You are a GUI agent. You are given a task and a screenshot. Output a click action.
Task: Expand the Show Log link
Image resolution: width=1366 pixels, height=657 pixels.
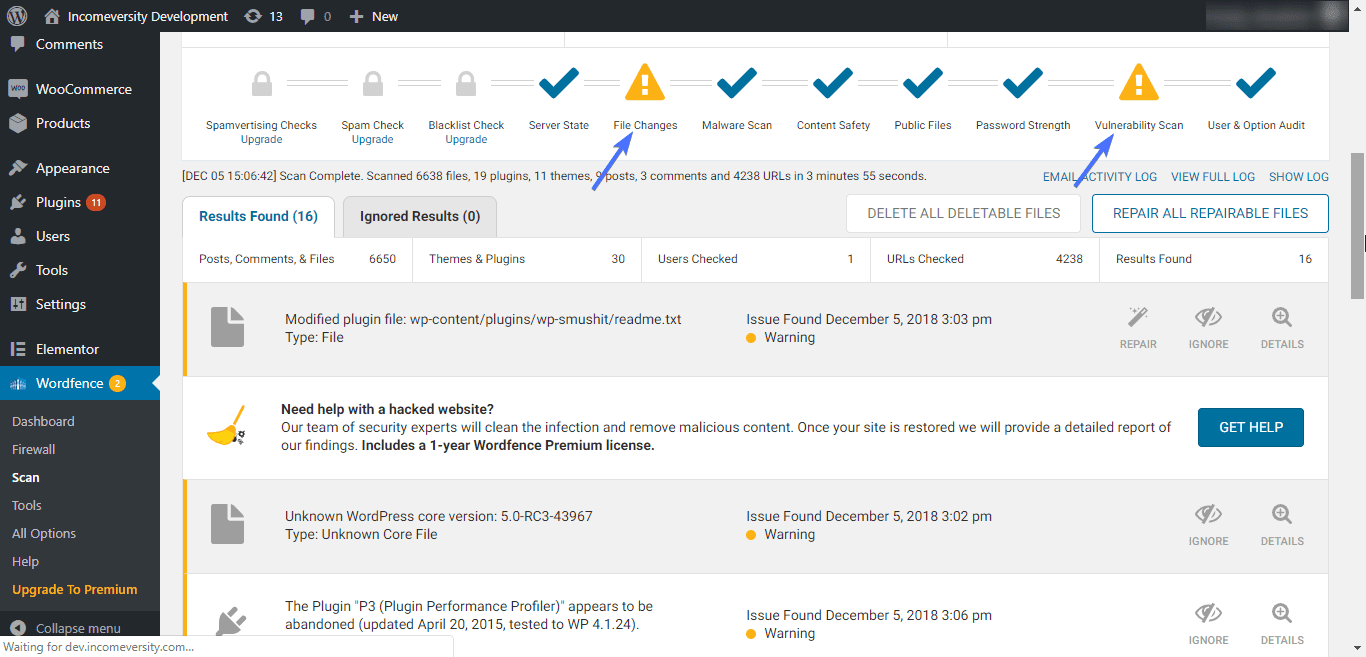pos(1299,177)
